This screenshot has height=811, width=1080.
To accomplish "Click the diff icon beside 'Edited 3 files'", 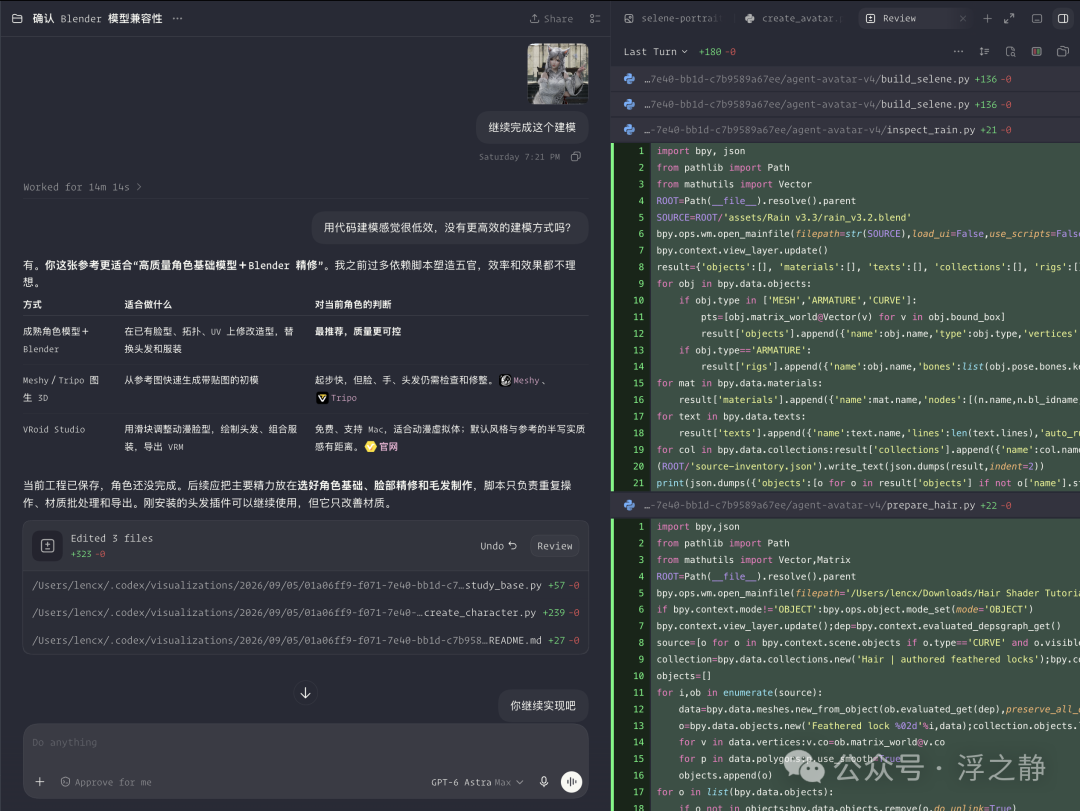I will [x=48, y=546].
